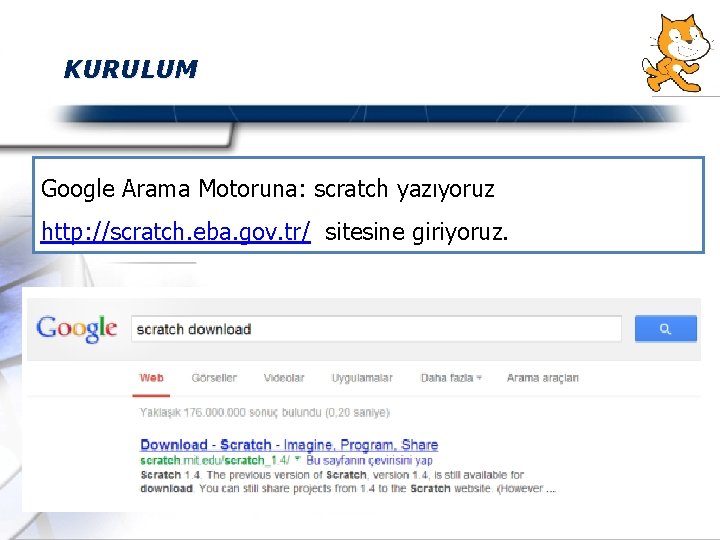The width and height of the screenshot is (720, 540).
Task: Expand the green URL dropdown arrow
Action: coord(297,459)
